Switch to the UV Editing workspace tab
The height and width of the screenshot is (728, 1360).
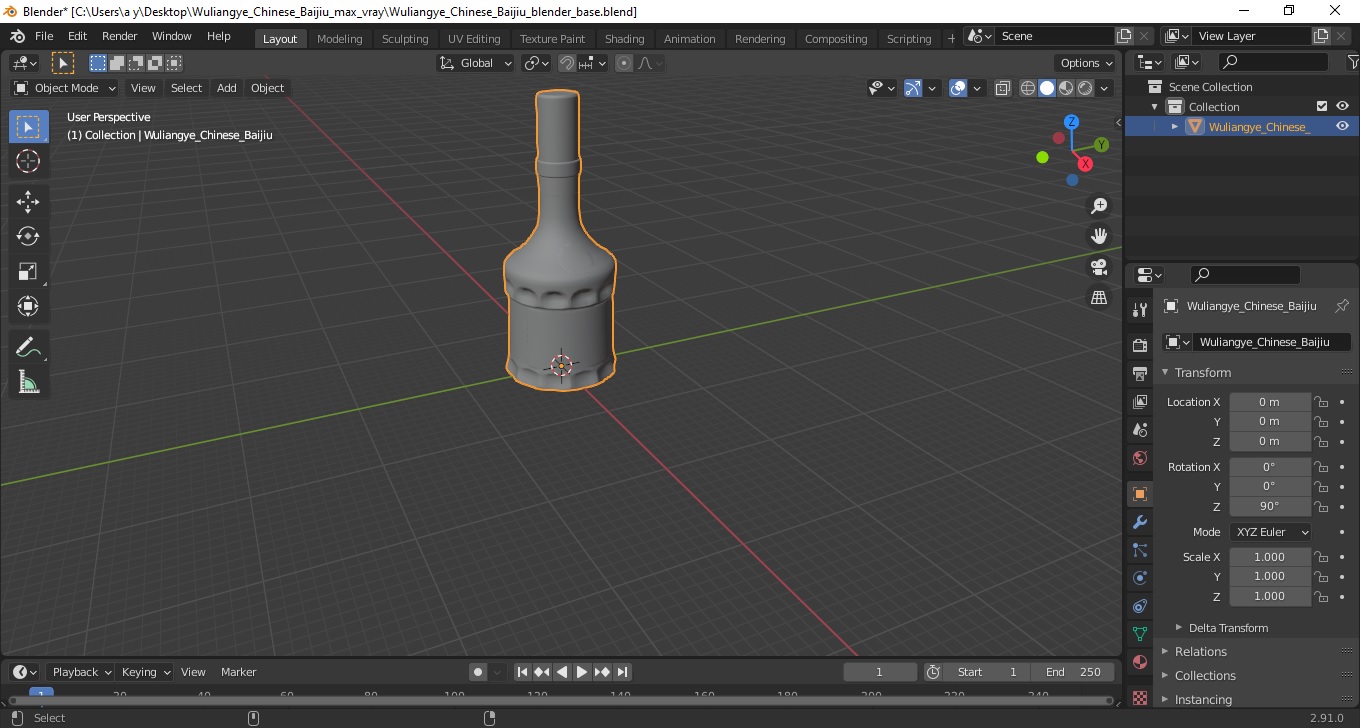coord(474,39)
